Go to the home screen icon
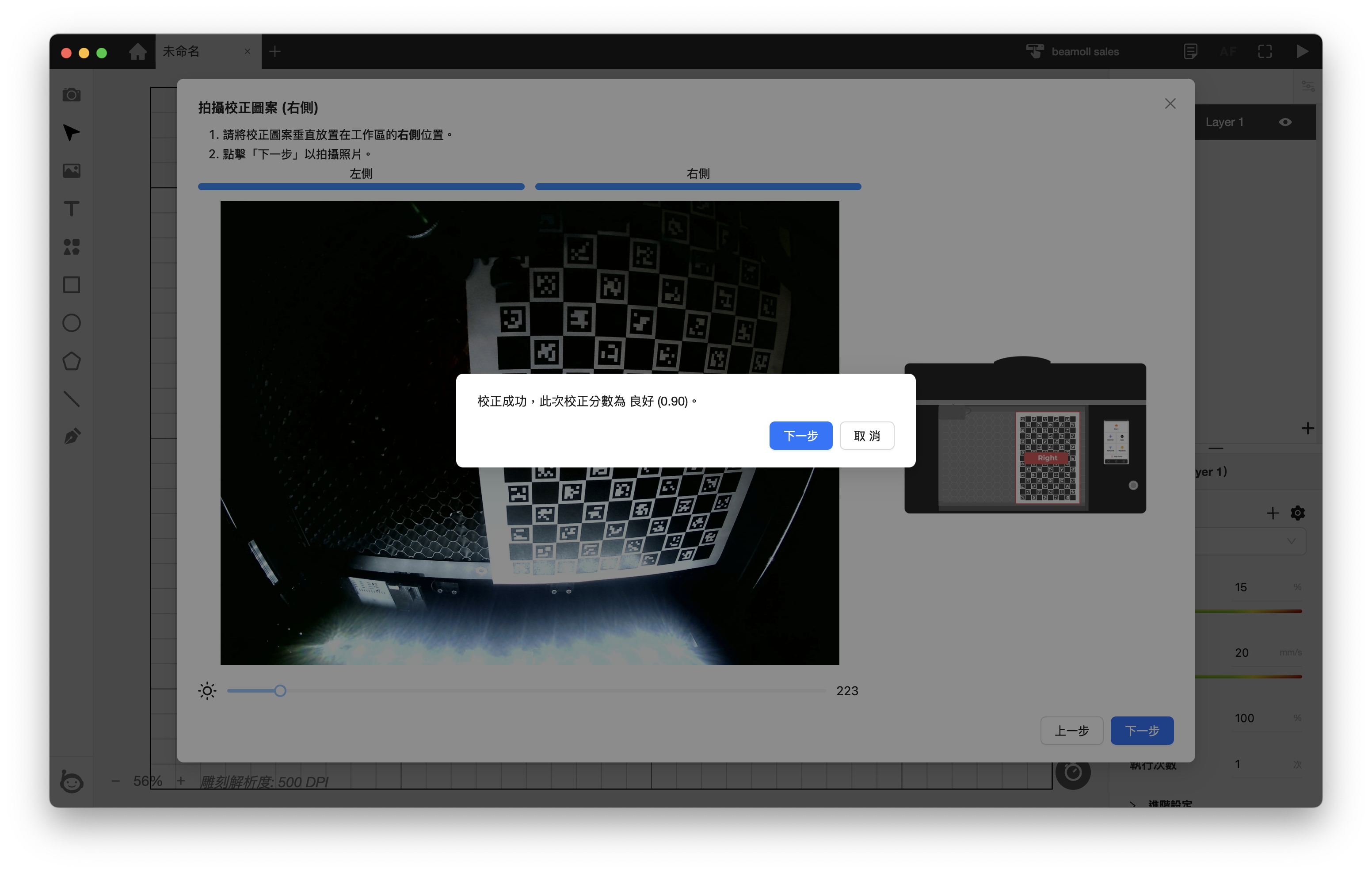The width and height of the screenshot is (1372, 873). 137,51
